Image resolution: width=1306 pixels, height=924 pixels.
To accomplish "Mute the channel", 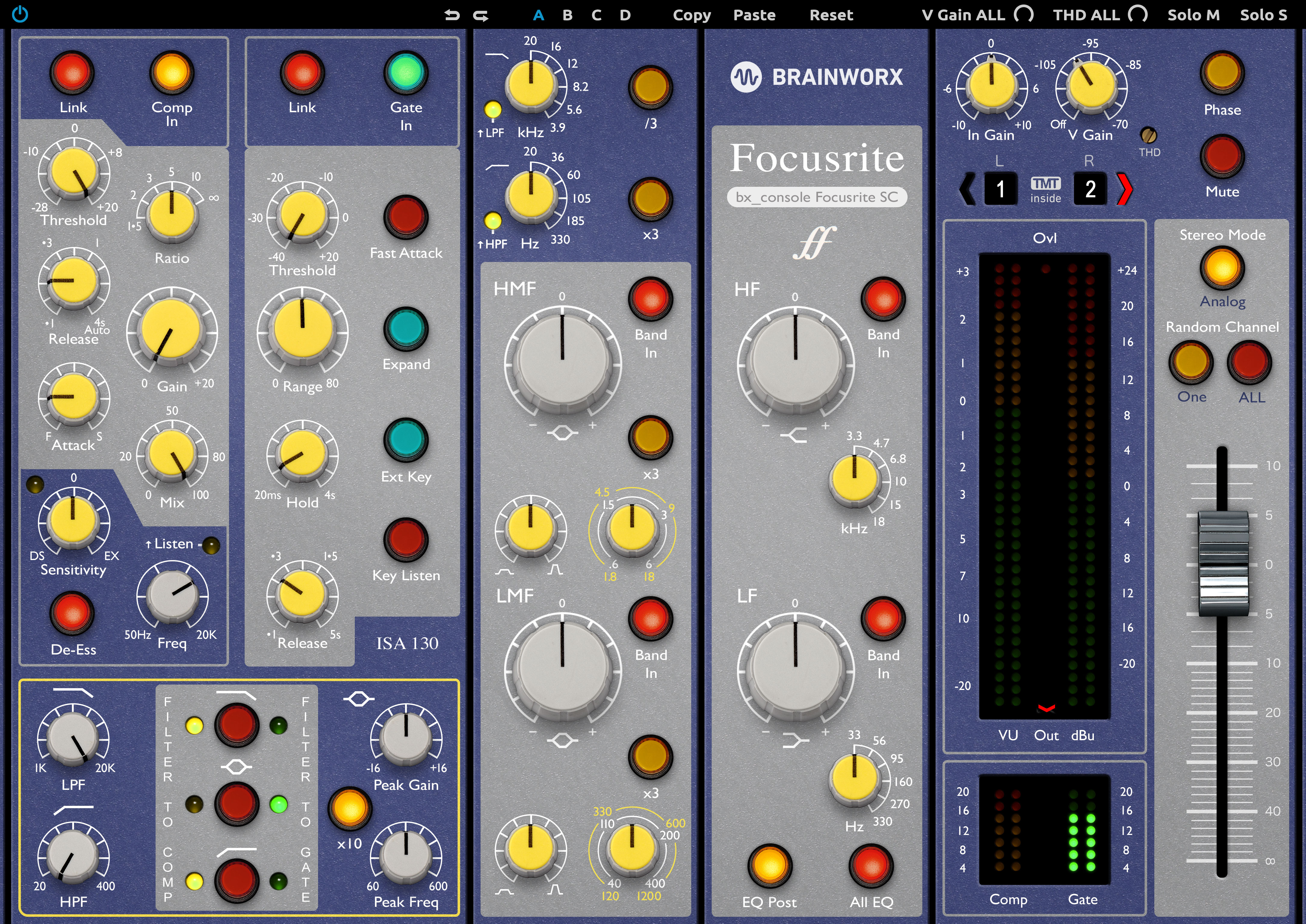I will pos(1222,155).
